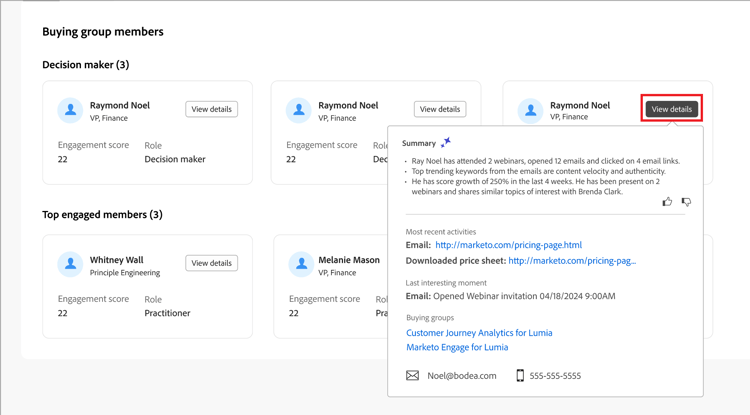
Task: Click the phone number 555-555-5555
Action: tap(555, 376)
